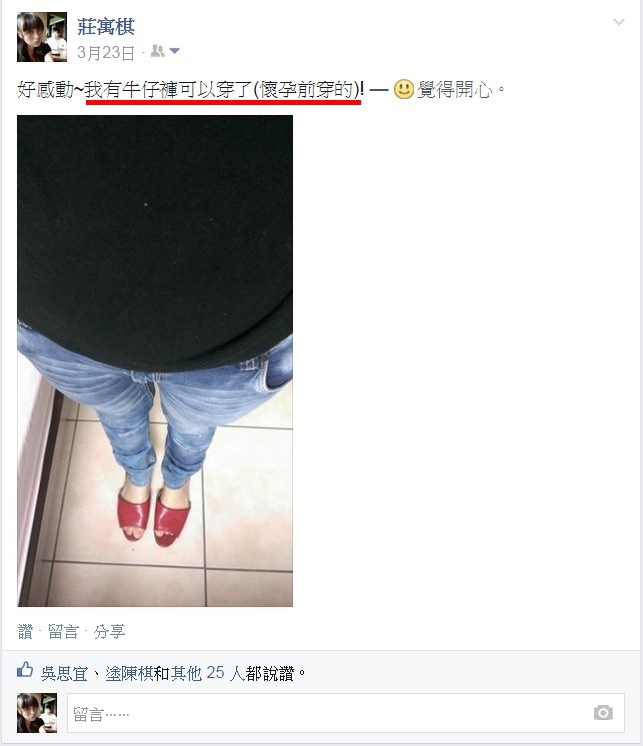Attach a photo with camera icon
The width and height of the screenshot is (643, 746).
(603, 712)
